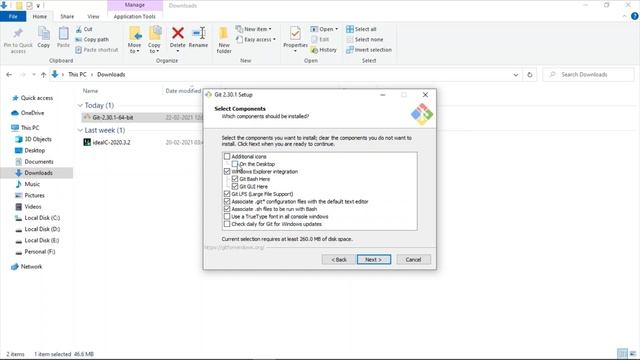
Task: Collapse the Today (1) group
Action: 80,106
